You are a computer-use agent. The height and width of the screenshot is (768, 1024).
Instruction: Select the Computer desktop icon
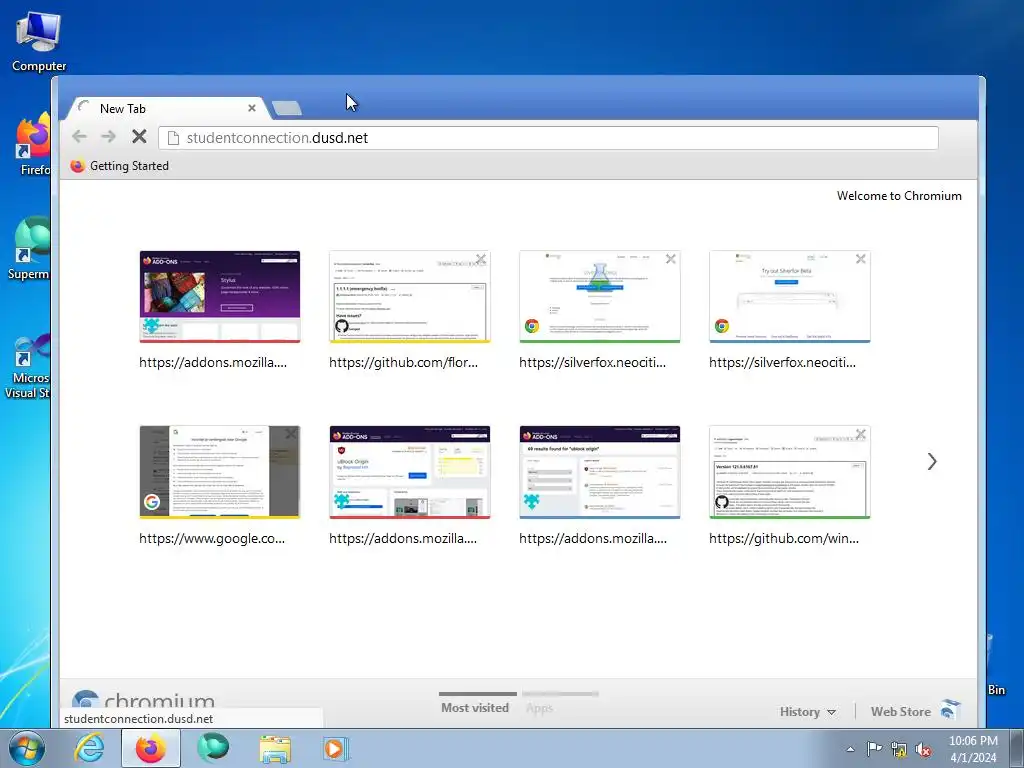[39, 42]
